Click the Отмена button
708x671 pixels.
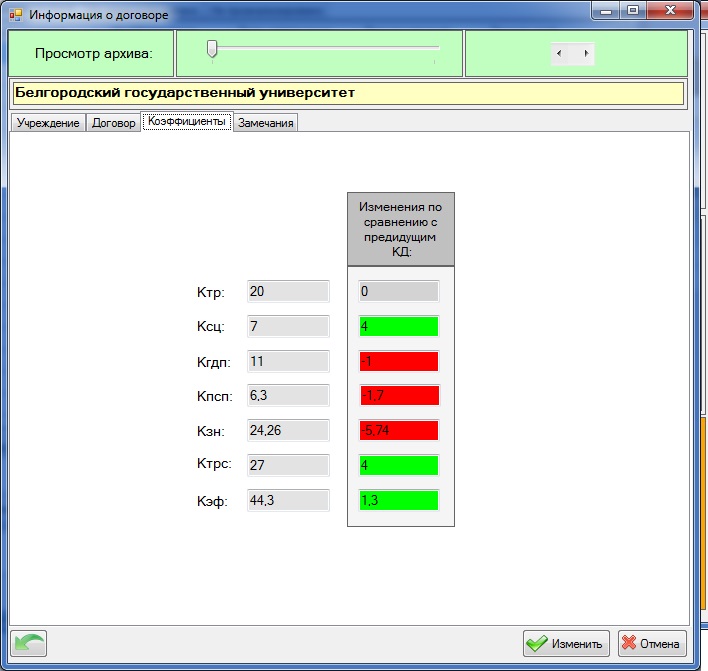point(652,643)
